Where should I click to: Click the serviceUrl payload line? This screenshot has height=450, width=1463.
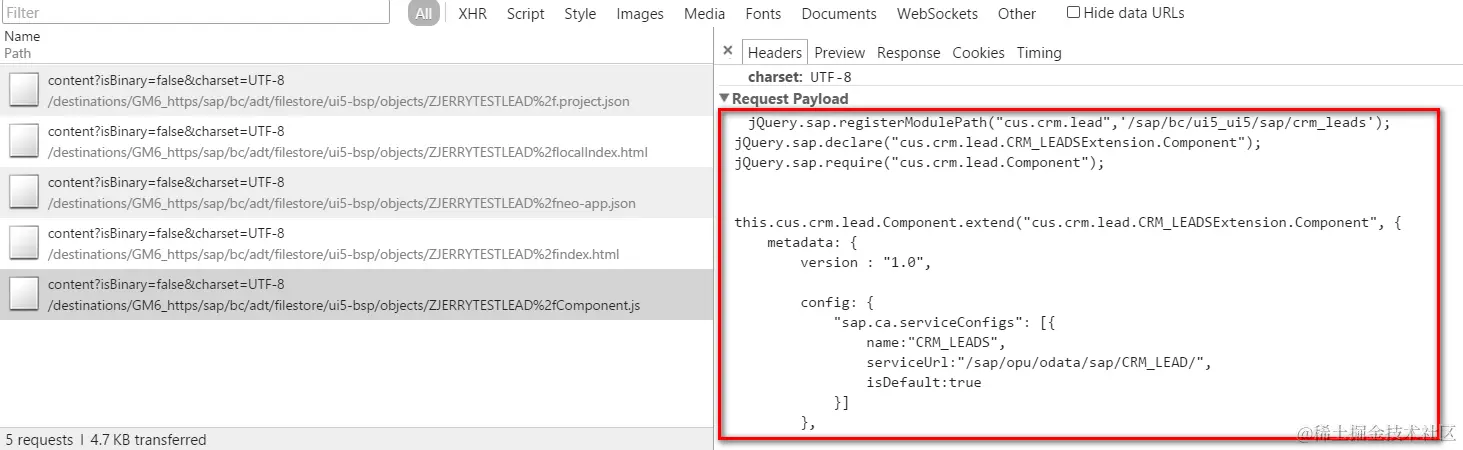click(x=1039, y=362)
